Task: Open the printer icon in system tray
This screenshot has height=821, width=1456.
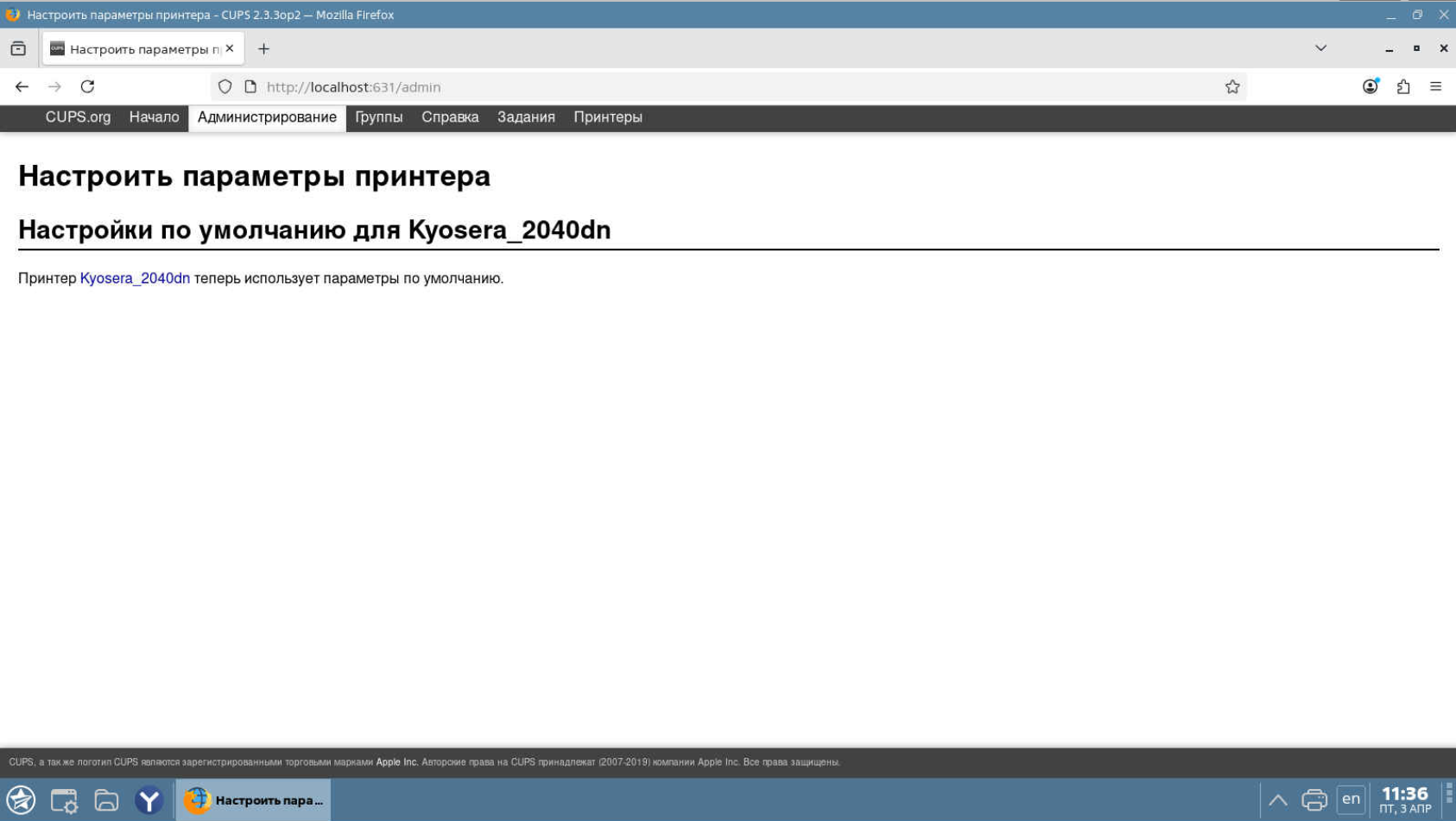Action: coord(1314,799)
